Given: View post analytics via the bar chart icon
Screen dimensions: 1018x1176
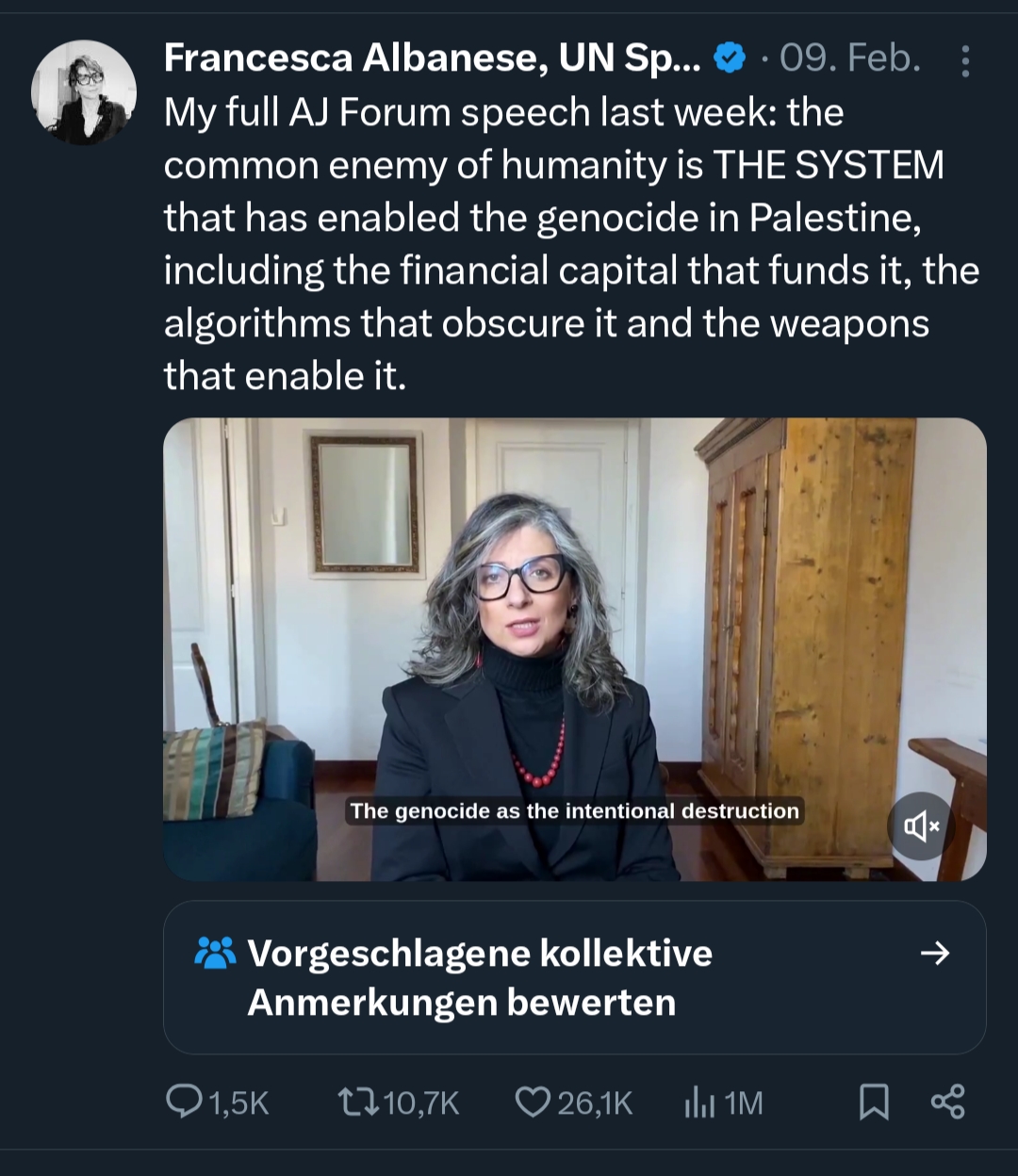Looking at the screenshot, I should [x=699, y=1102].
